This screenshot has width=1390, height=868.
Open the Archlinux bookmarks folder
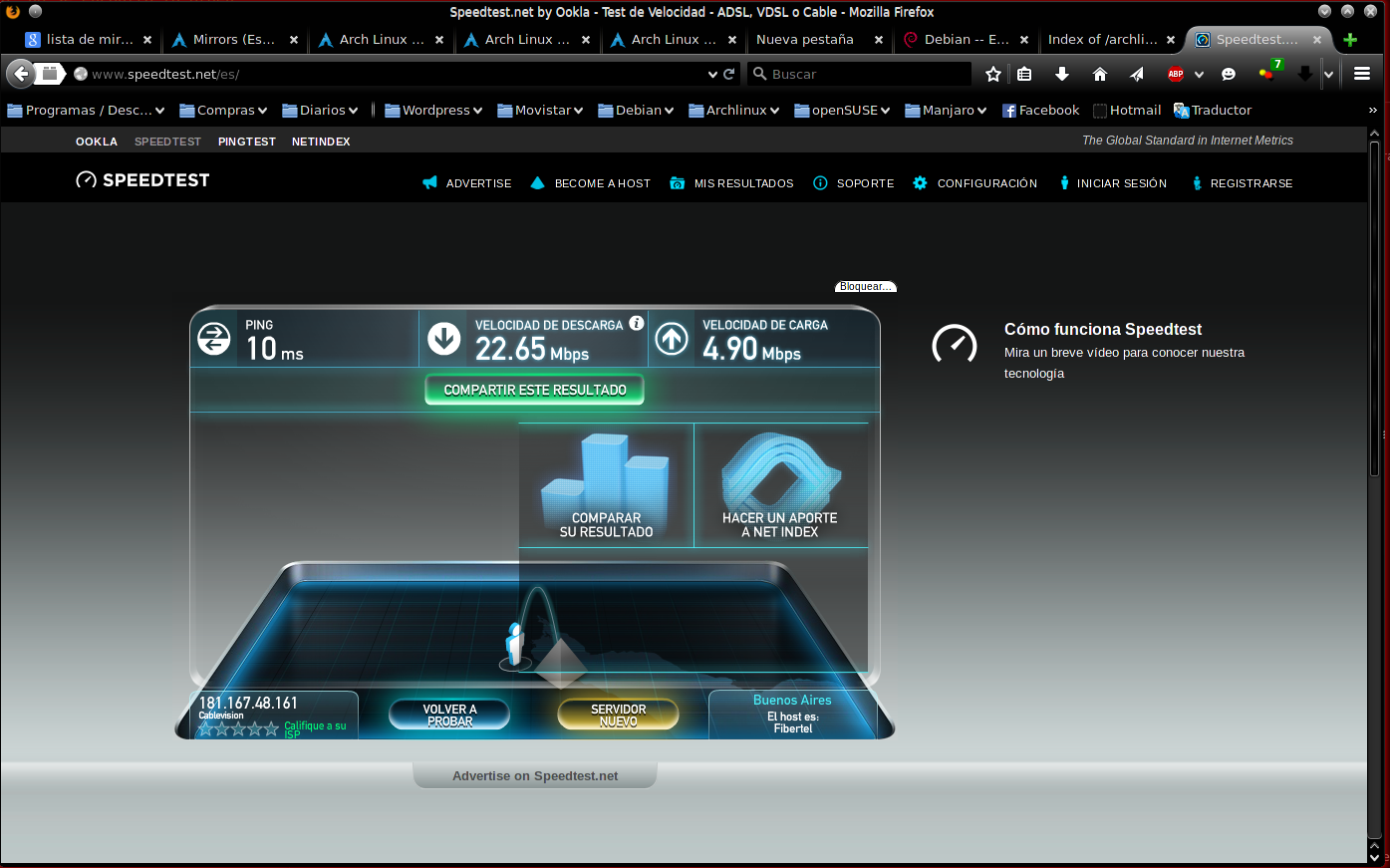734,111
